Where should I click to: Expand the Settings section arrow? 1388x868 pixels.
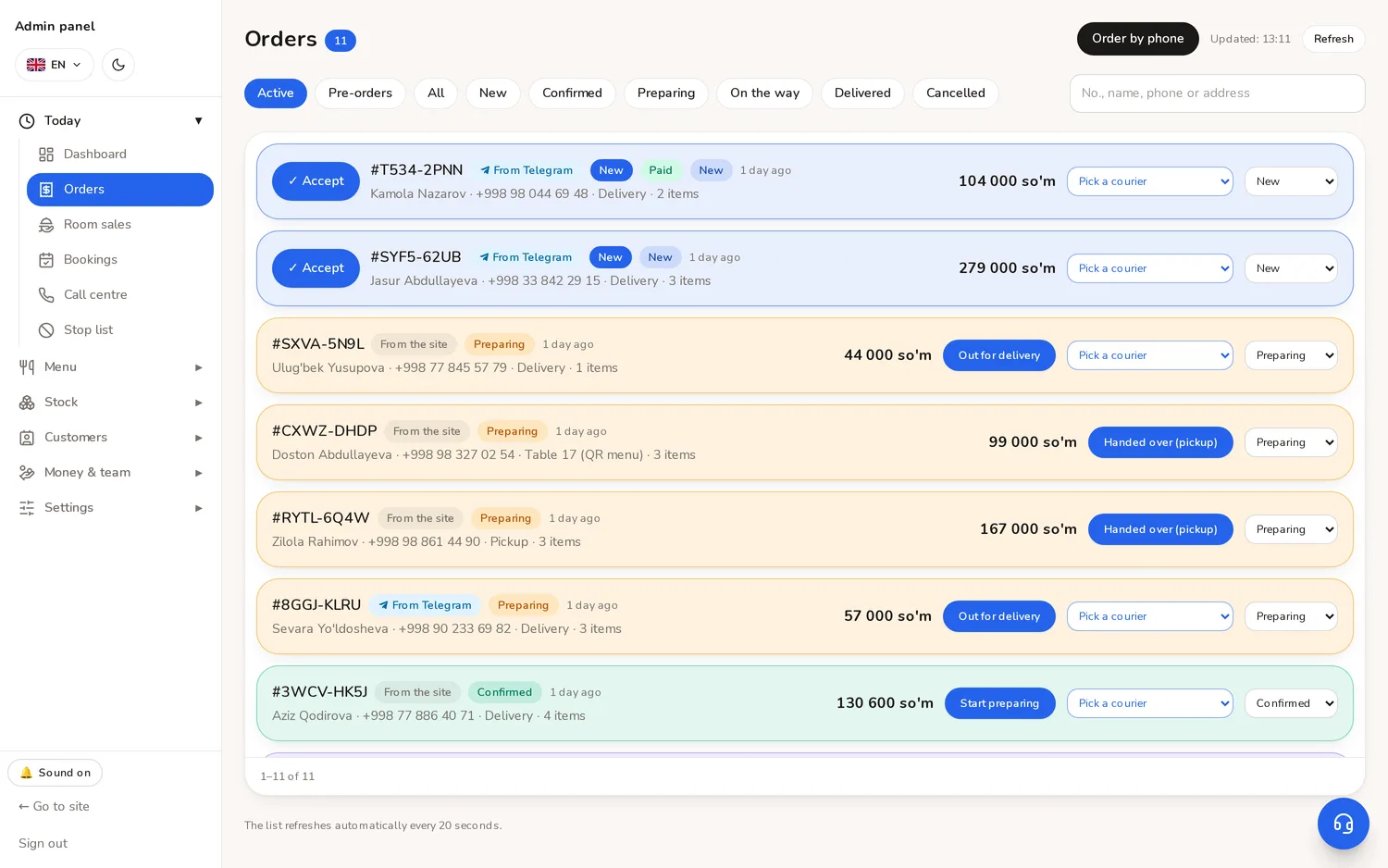pyautogui.click(x=198, y=508)
